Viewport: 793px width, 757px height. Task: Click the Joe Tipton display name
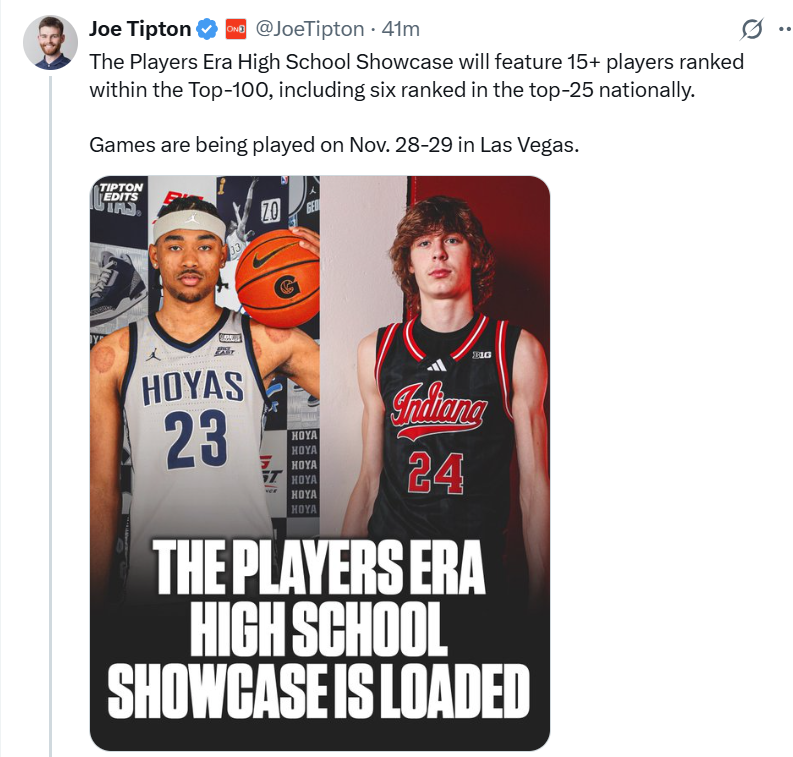pos(139,29)
